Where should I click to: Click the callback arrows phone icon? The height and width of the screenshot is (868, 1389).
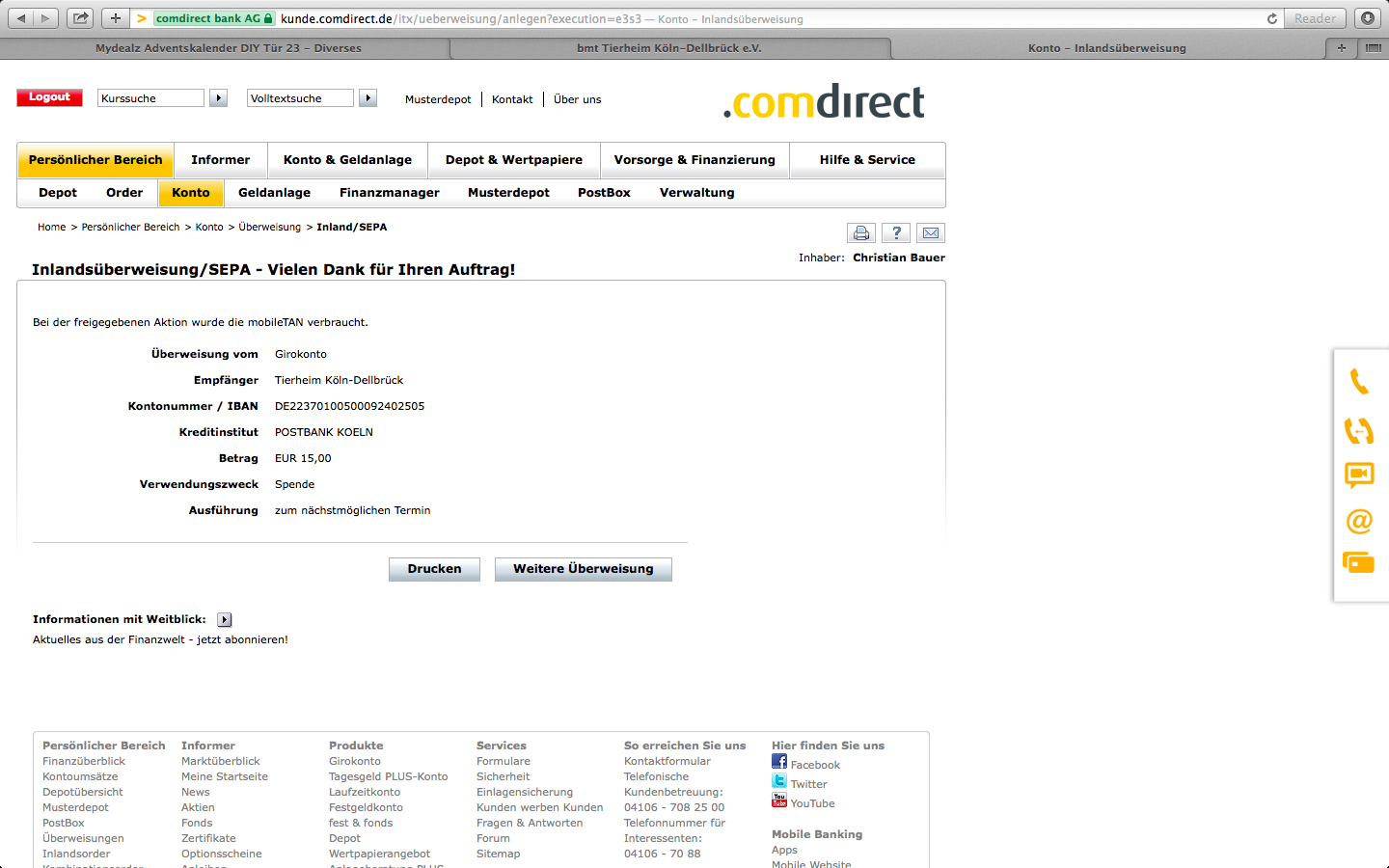pos(1359,430)
